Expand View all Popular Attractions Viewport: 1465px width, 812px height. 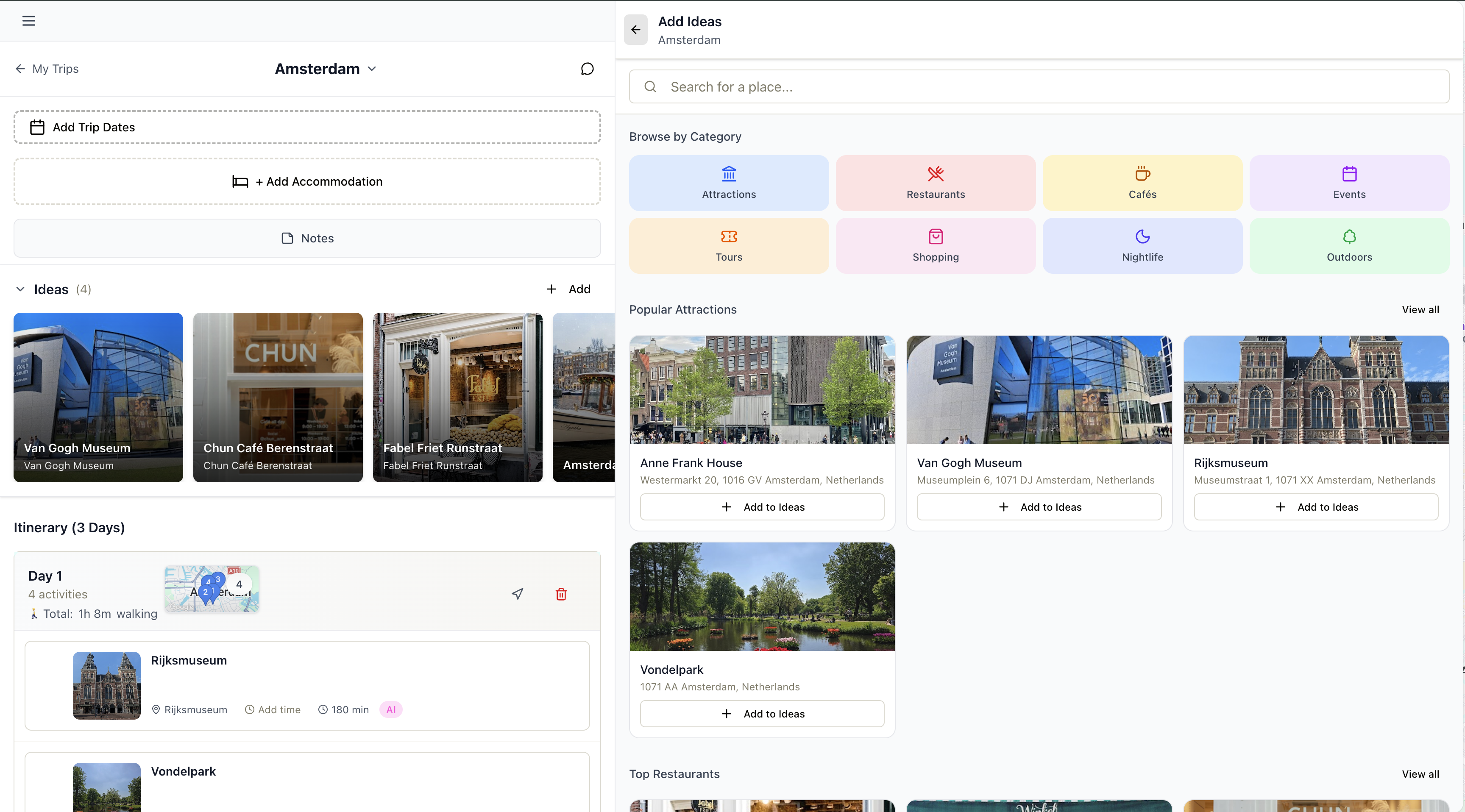1420,309
